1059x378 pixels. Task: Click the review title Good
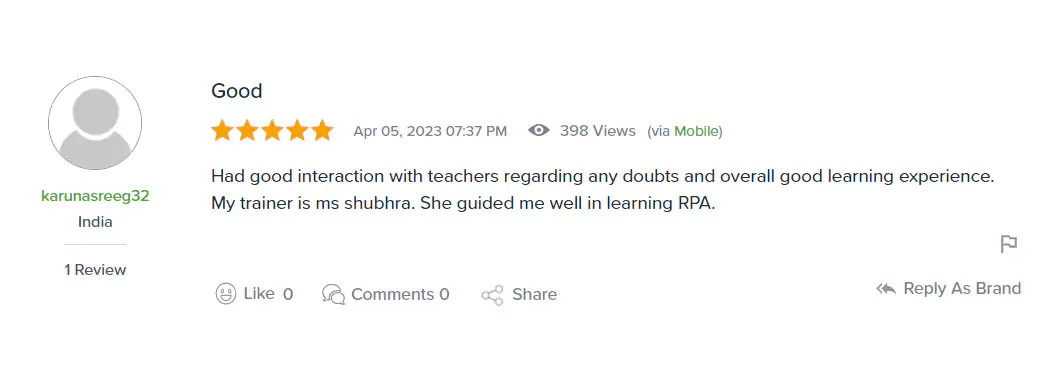tap(237, 91)
